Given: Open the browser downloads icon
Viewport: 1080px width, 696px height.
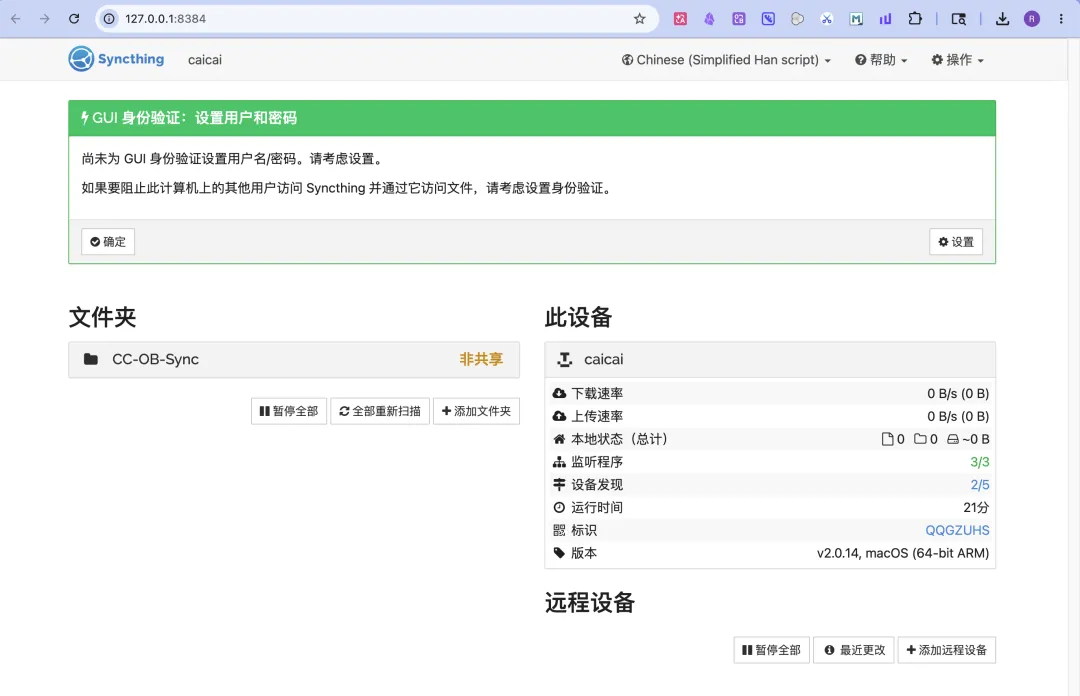Looking at the screenshot, I should pyautogui.click(x=1002, y=19).
